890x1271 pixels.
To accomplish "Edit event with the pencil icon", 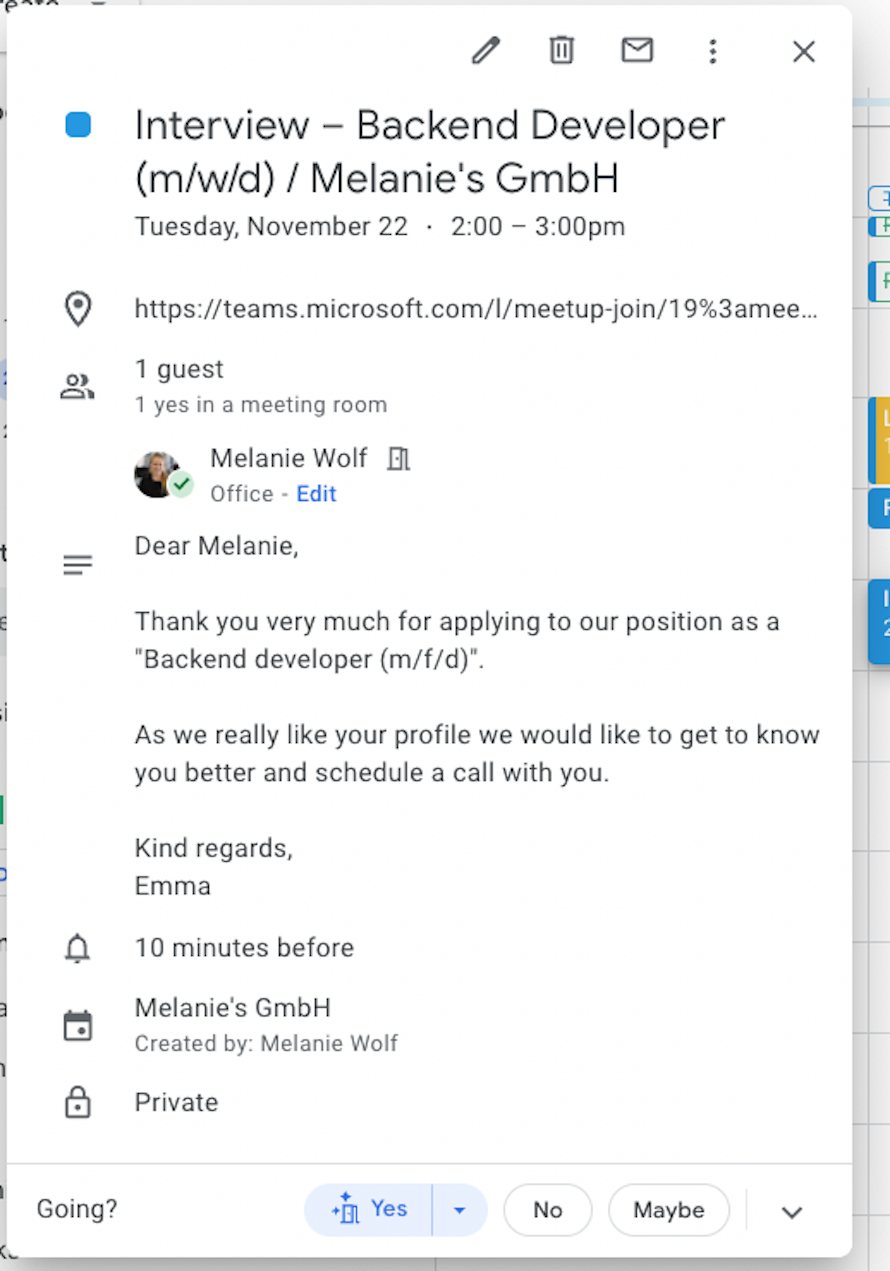I will 486,51.
